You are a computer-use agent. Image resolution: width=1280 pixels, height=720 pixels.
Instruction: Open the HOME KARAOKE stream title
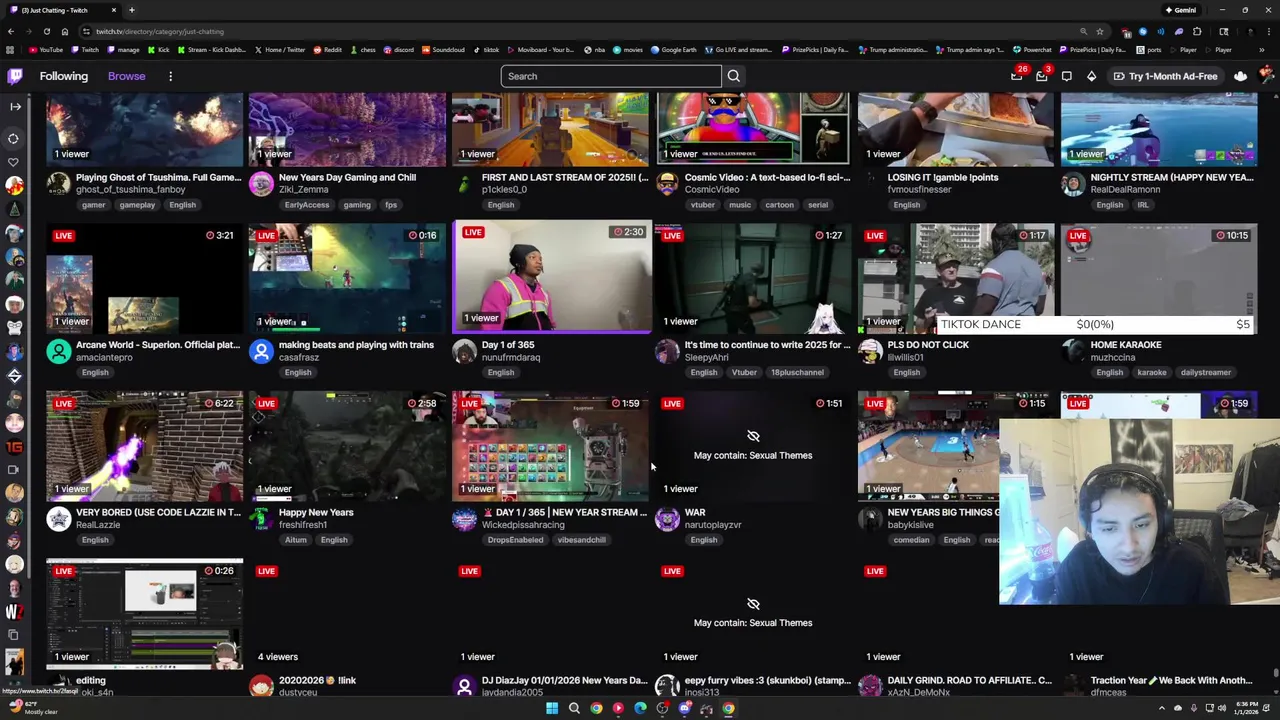pyautogui.click(x=1126, y=345)
